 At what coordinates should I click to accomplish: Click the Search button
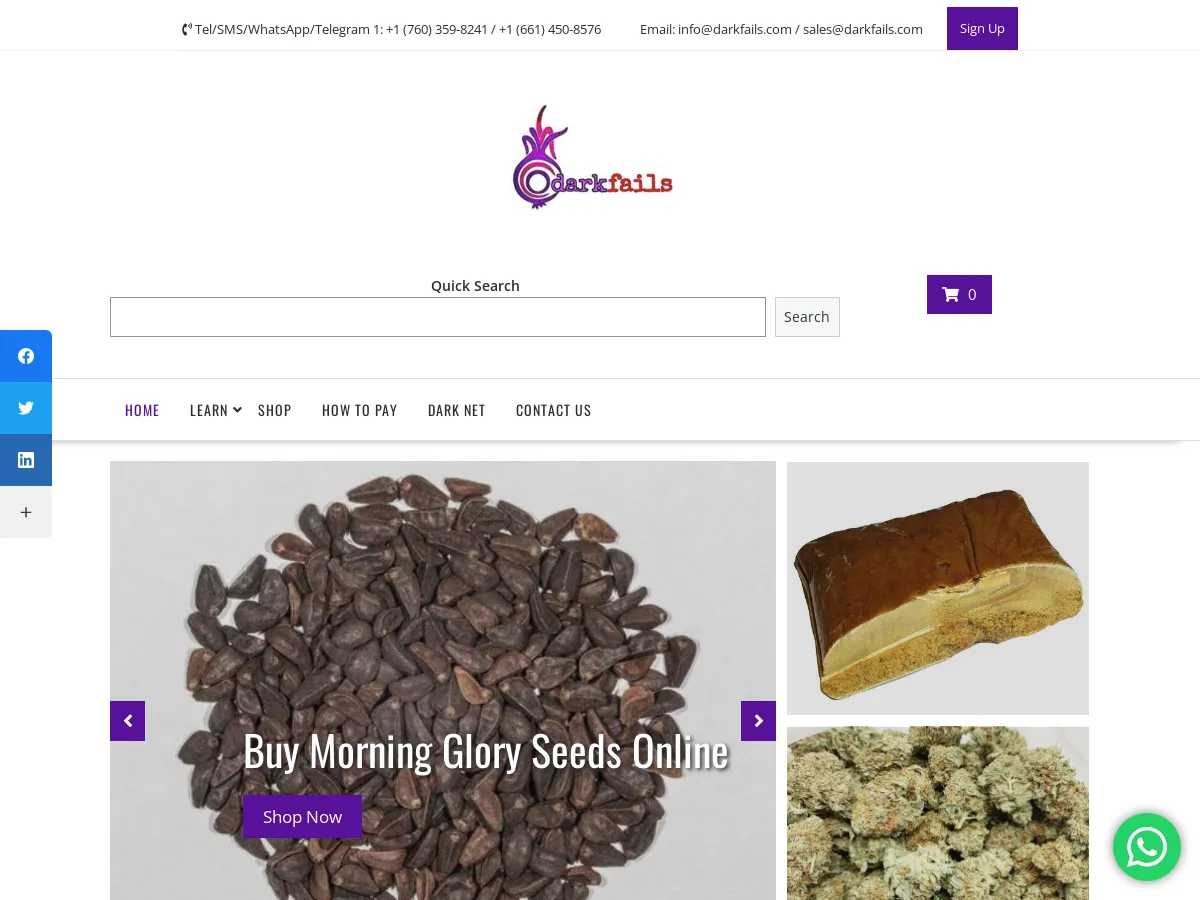[x=807, y=317]
